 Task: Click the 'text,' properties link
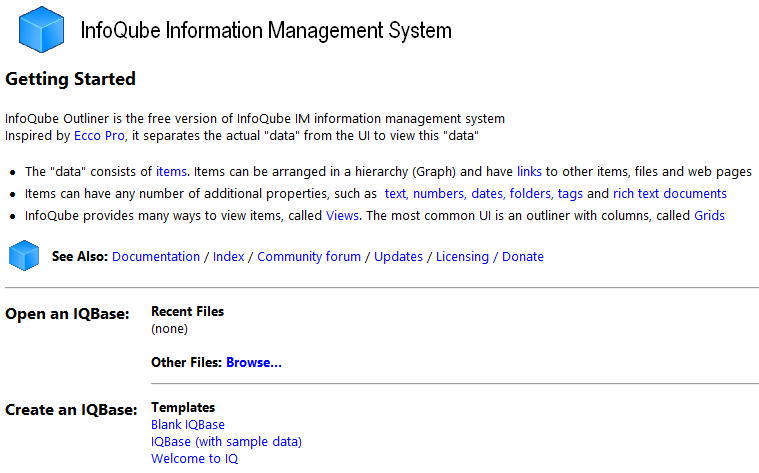coord(396,194)
